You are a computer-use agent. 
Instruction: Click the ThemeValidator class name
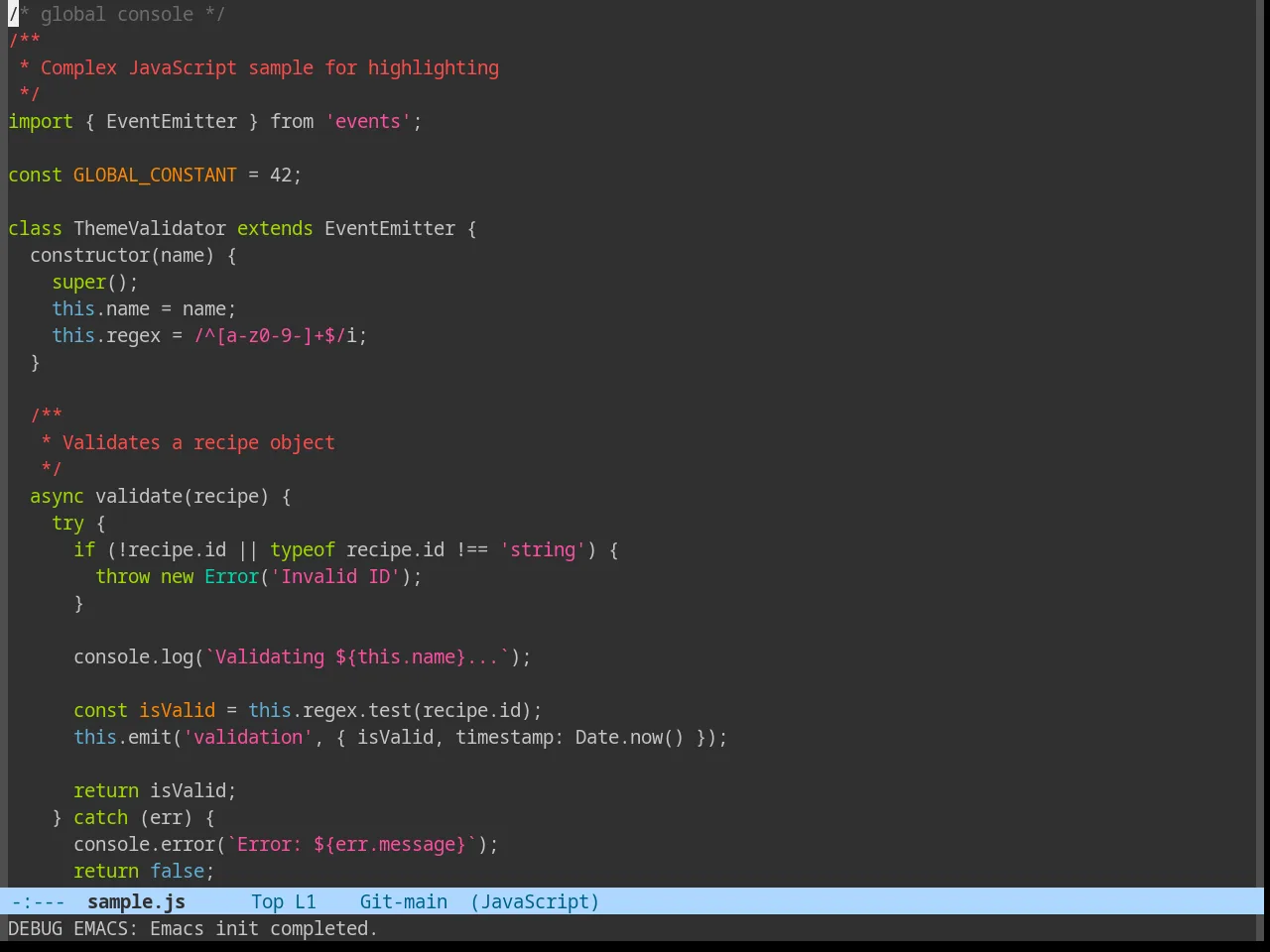[x=150, y=228]
